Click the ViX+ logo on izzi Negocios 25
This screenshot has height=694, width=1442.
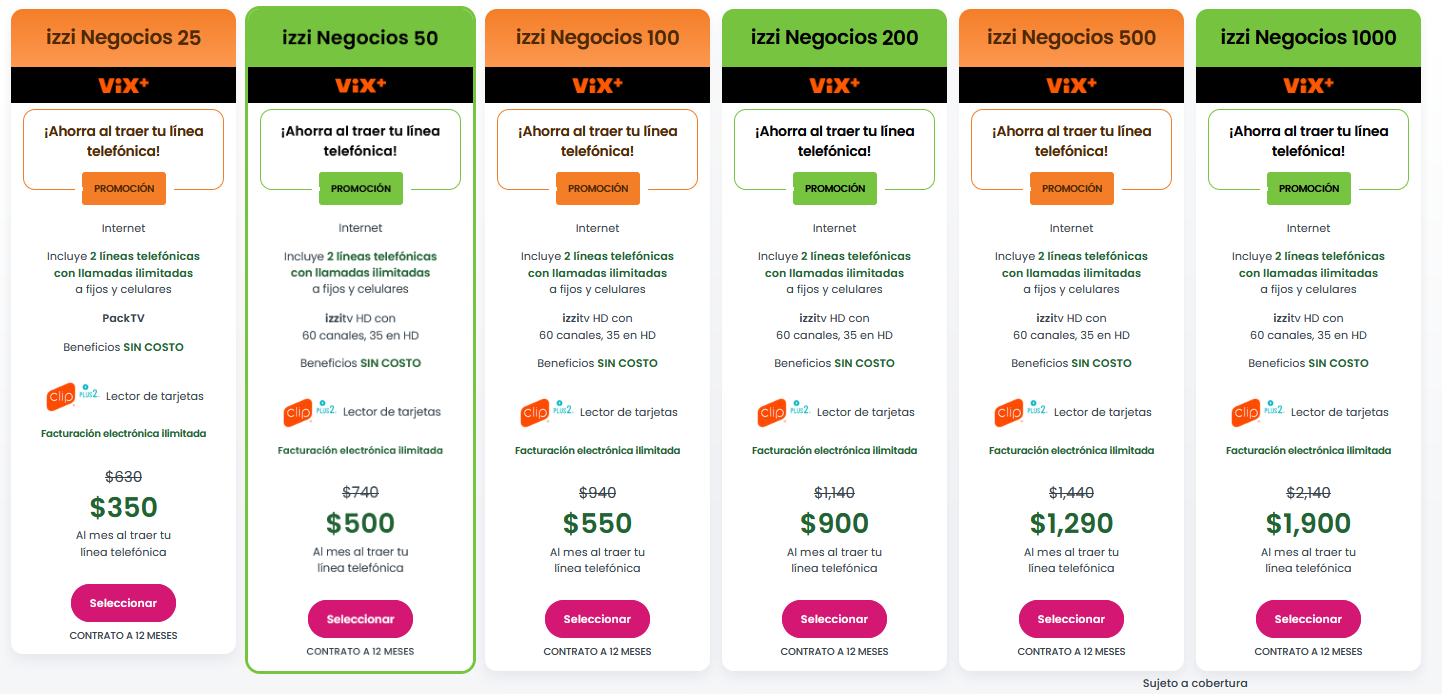(123, 85)
